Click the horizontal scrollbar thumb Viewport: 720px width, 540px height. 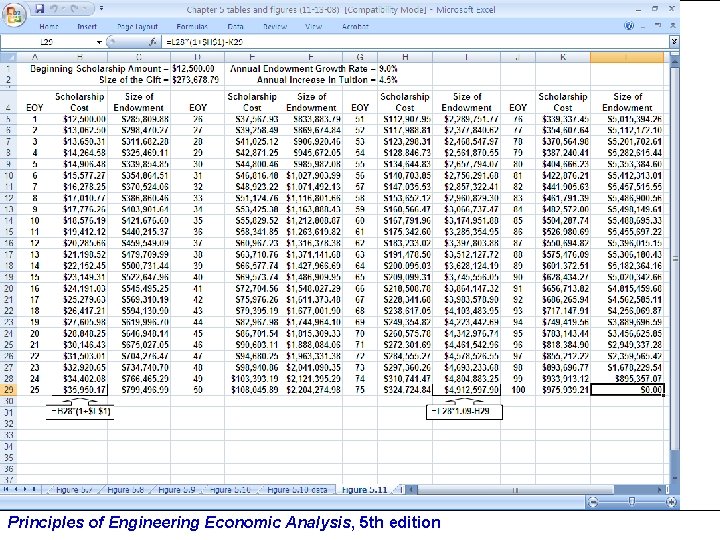pos(514,490)
